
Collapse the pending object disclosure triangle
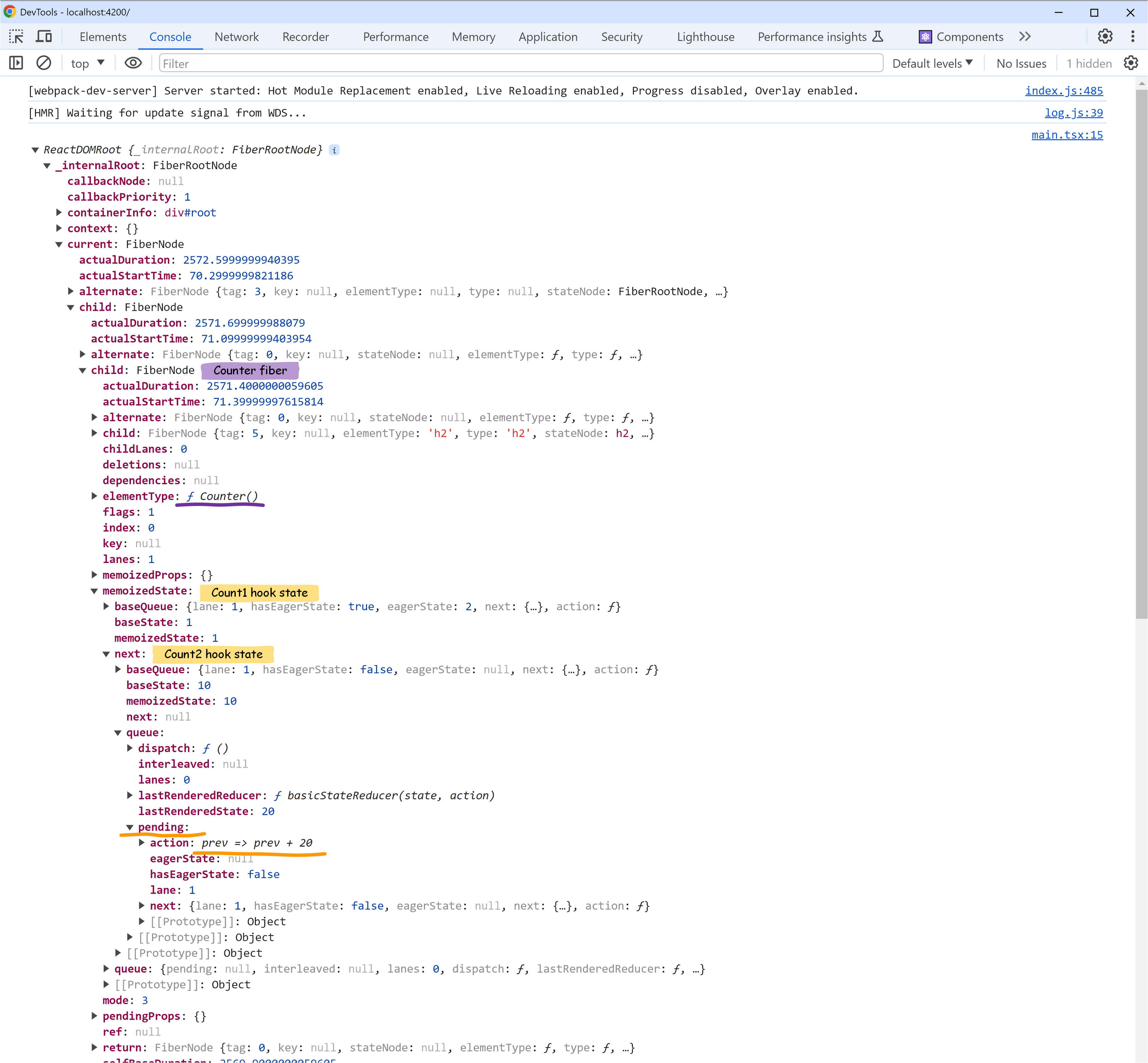coord(130,827)
